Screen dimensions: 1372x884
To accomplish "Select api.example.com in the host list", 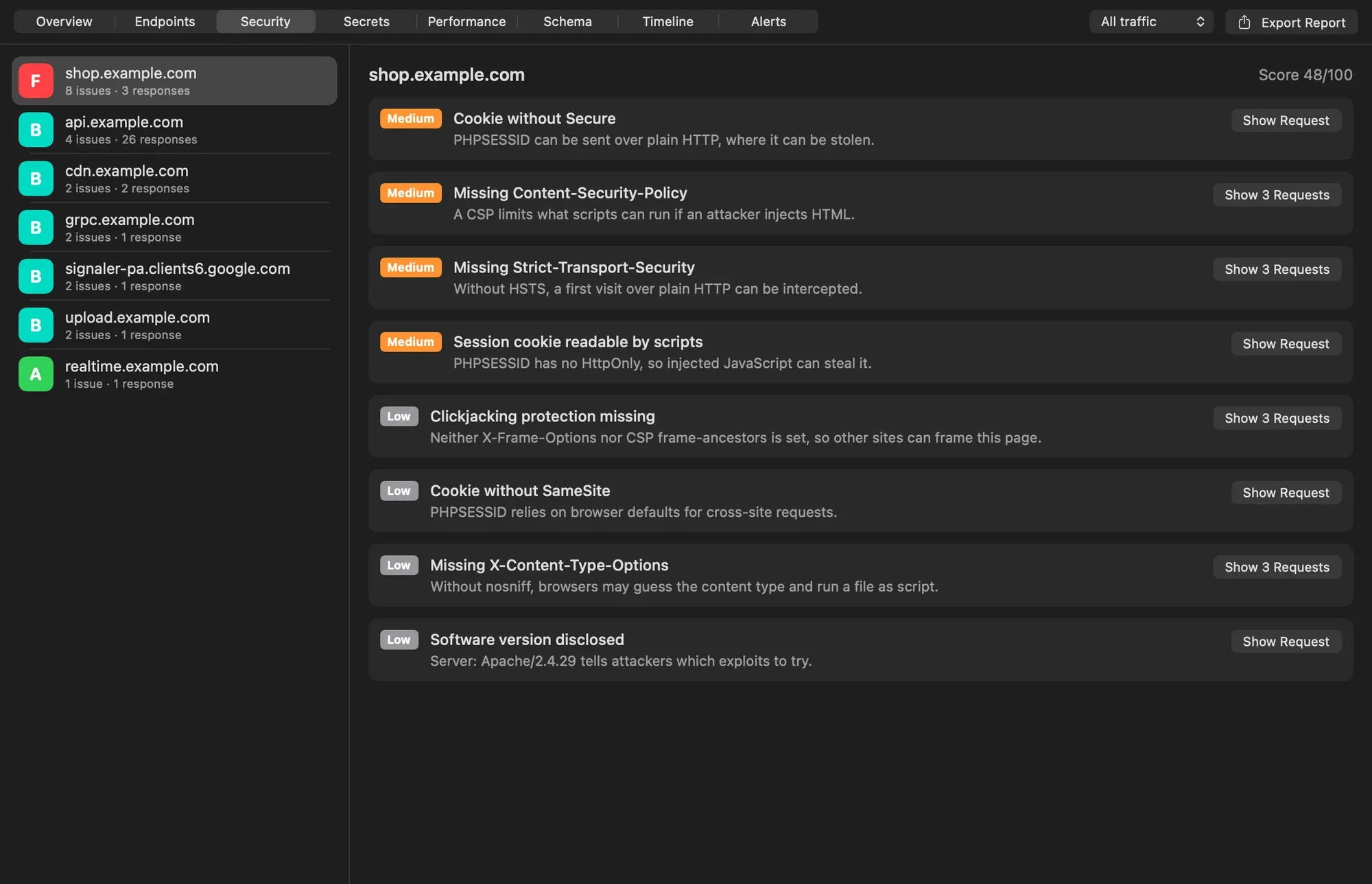I will tap(174, 130).
